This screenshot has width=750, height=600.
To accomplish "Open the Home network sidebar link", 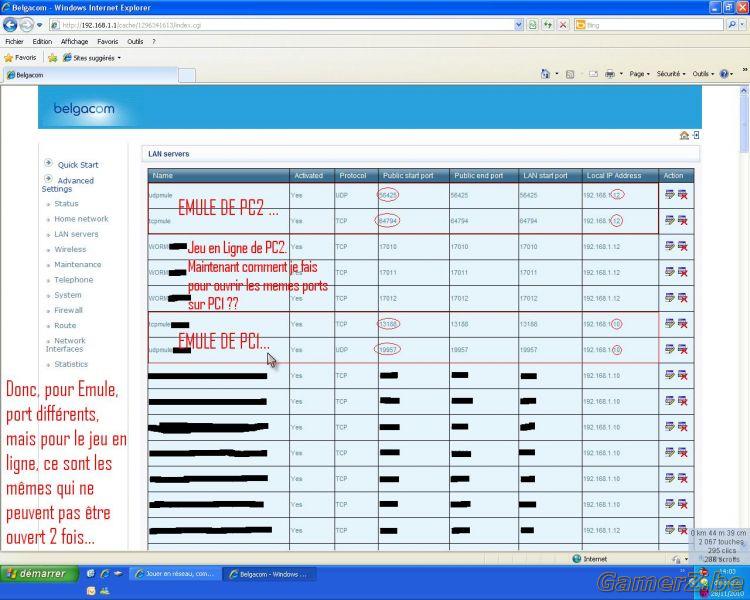I will pyautogui.click(x=81, y=219).
